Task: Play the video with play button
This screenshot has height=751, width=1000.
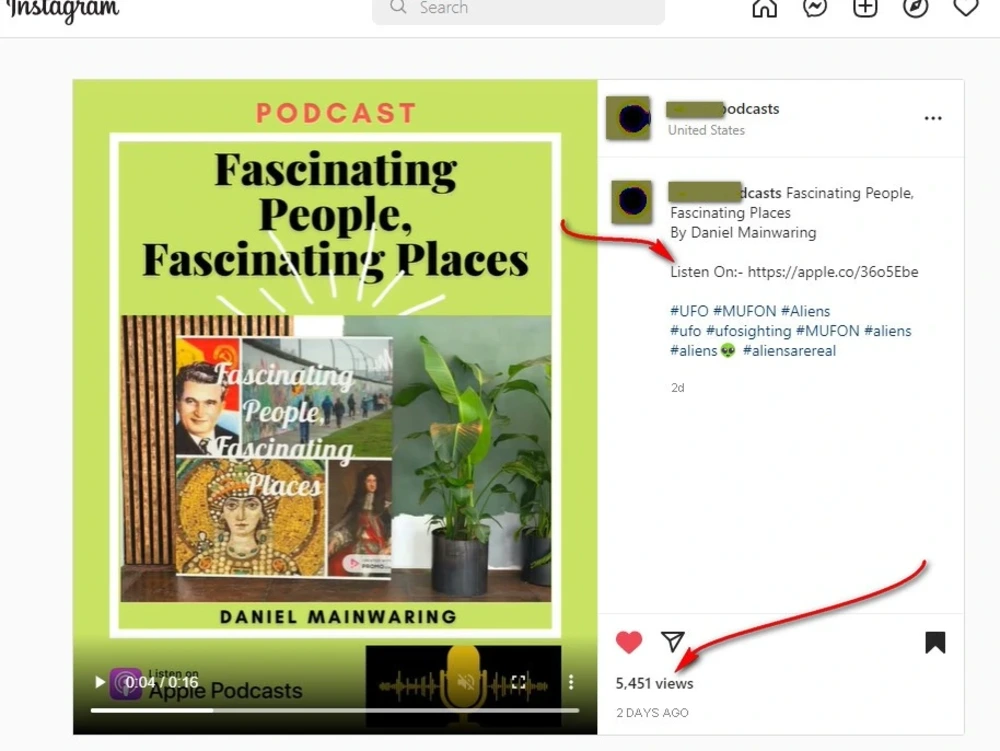Action: coord(99,682)
